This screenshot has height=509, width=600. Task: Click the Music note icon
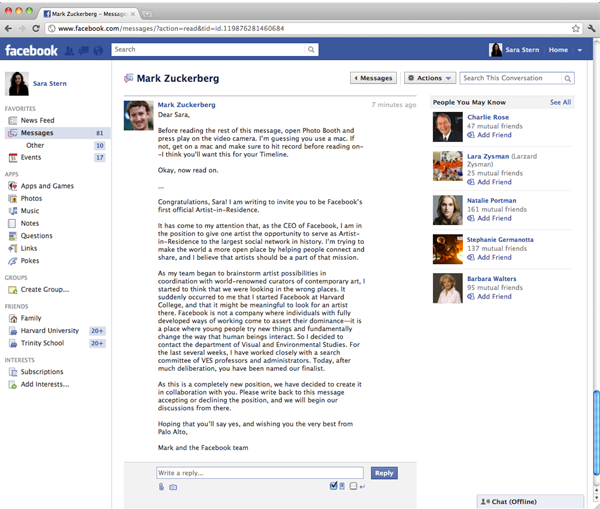[x=13, y=211]
